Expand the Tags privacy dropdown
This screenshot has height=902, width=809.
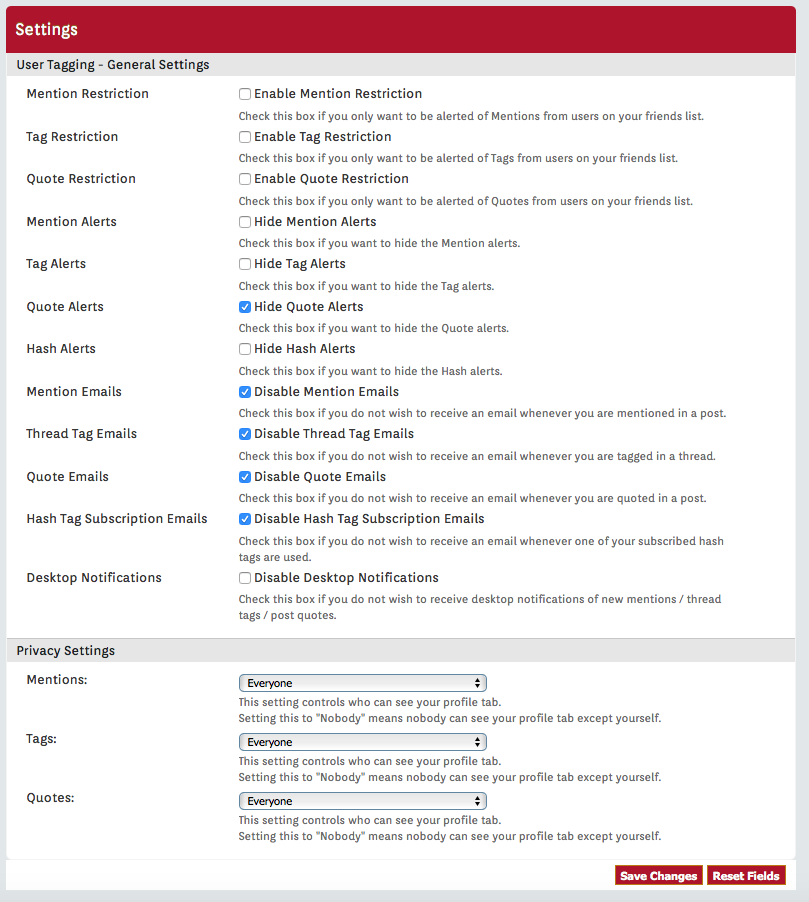coord(362,742)
